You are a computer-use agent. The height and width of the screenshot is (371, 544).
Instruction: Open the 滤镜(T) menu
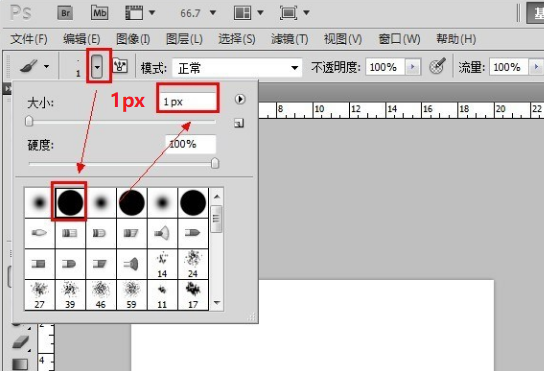coord(289,39)
